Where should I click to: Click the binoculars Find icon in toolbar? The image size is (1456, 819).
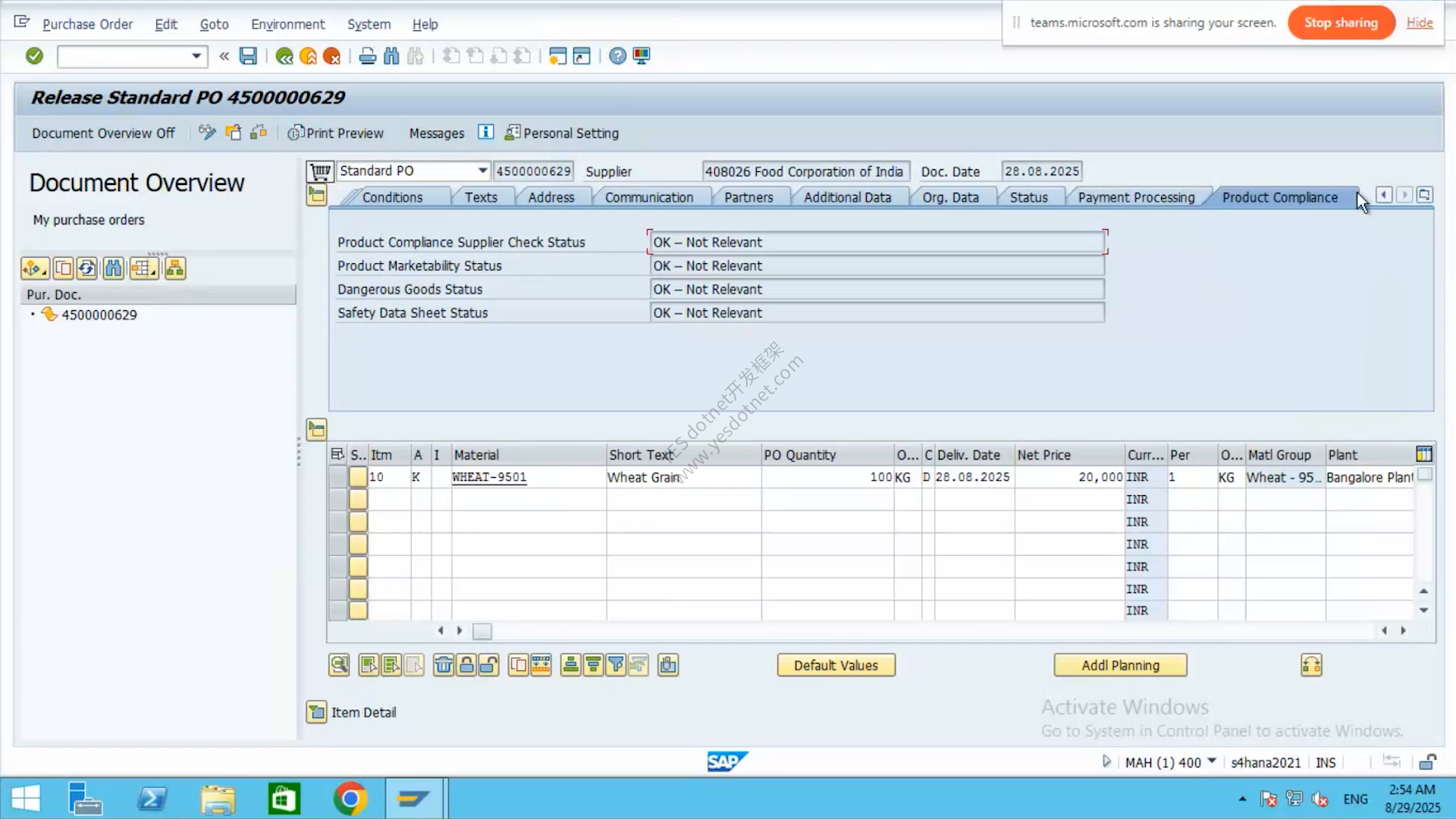pyautogui.click(x=391, y=55)
